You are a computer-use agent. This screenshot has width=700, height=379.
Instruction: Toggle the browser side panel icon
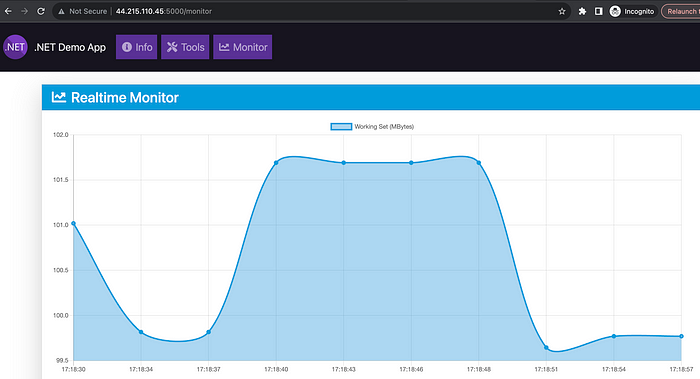point(599,12)
